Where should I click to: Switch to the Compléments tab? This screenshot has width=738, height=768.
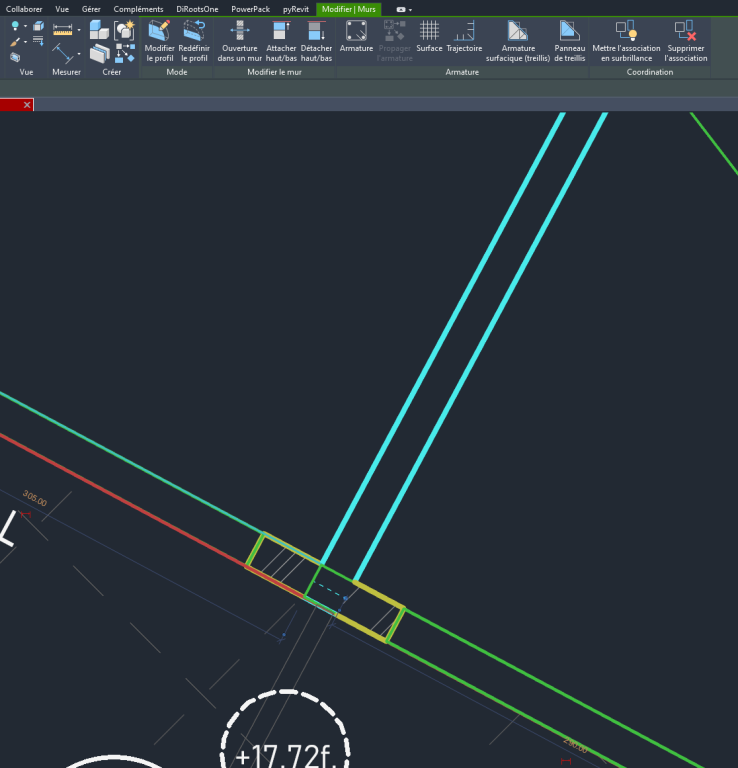139,9
